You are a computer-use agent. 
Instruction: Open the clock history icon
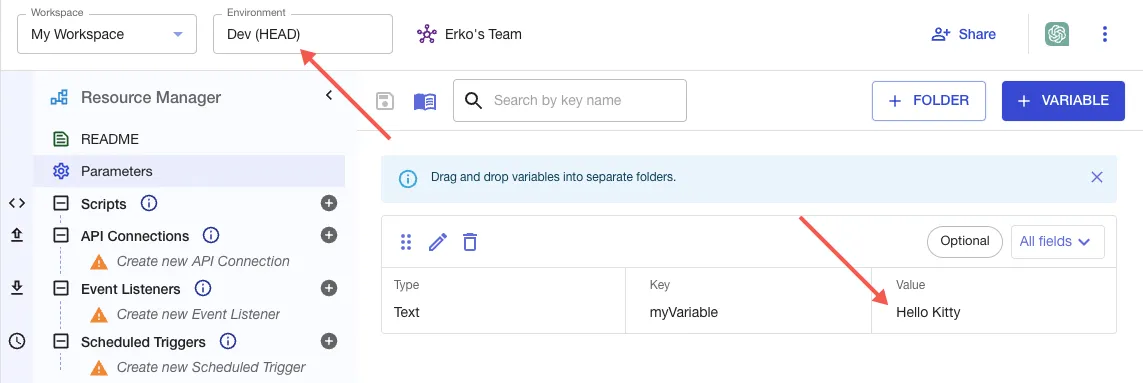tap(17, 341)
